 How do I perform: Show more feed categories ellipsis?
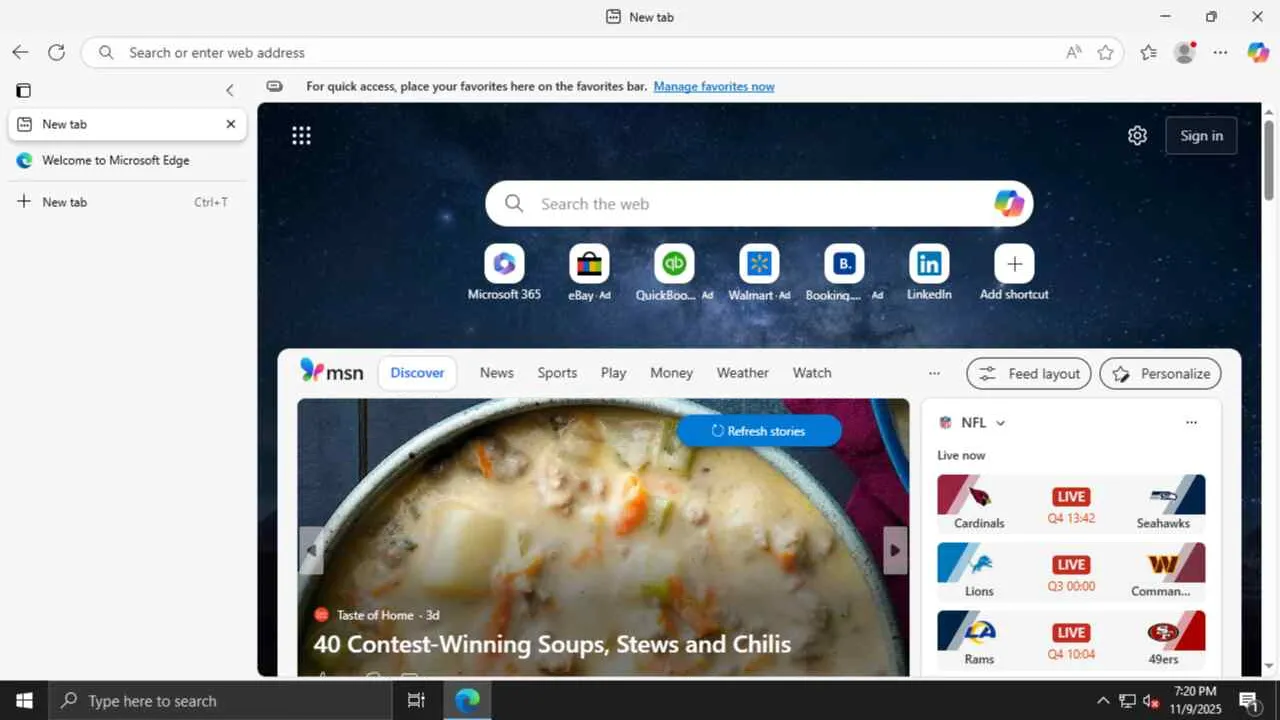[934, 373]
